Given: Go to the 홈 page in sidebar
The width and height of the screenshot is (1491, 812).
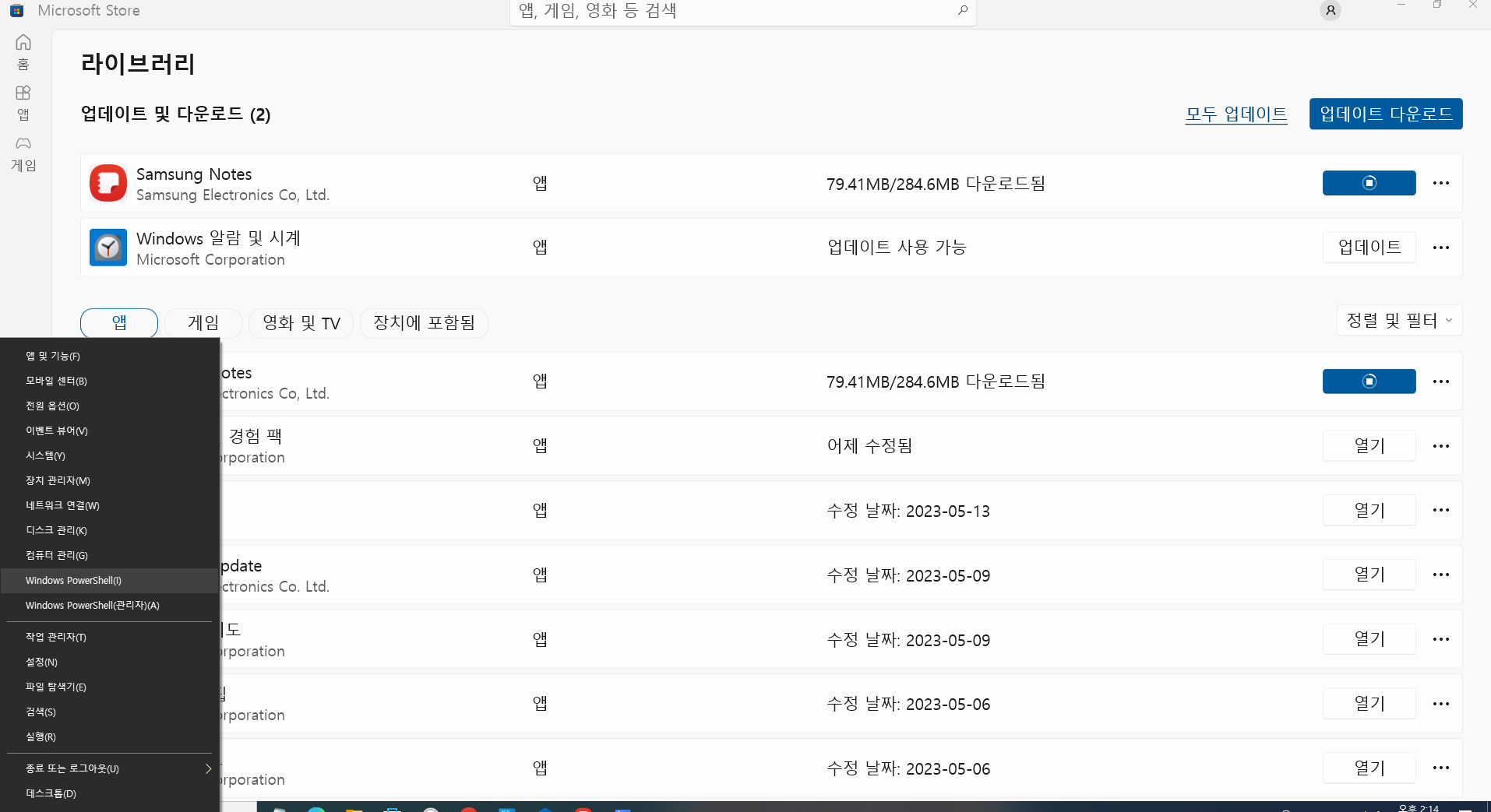Looking at the screenshot, I should coord(23,51).
